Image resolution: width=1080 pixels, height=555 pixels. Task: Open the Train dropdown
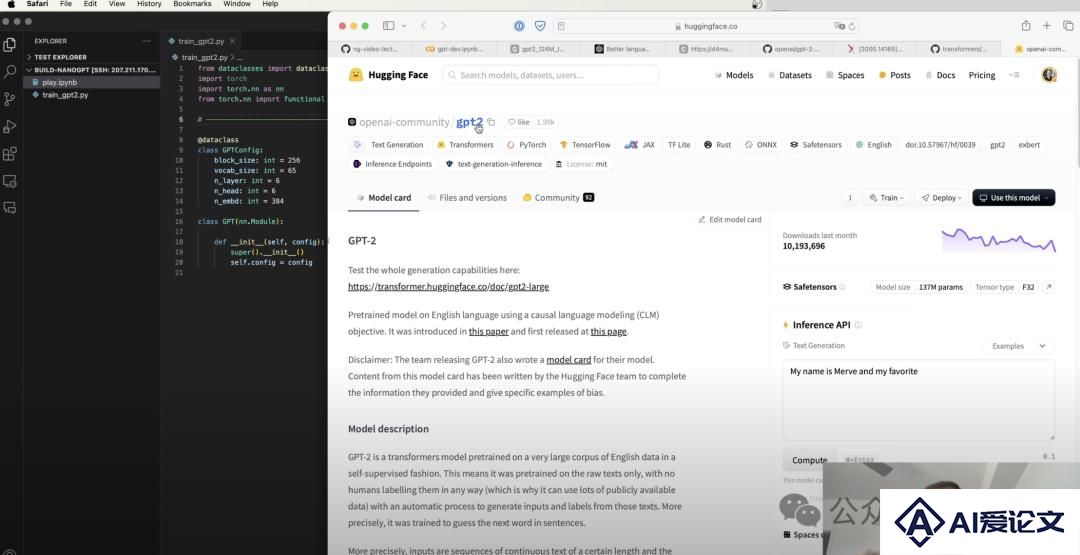(885, 198)
